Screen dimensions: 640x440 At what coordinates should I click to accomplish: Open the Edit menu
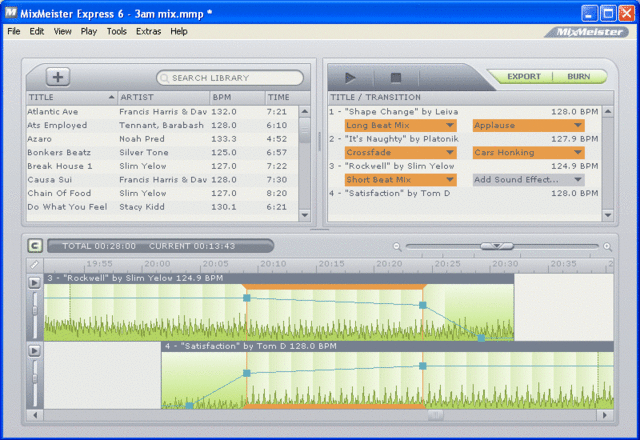pos(37,31)
